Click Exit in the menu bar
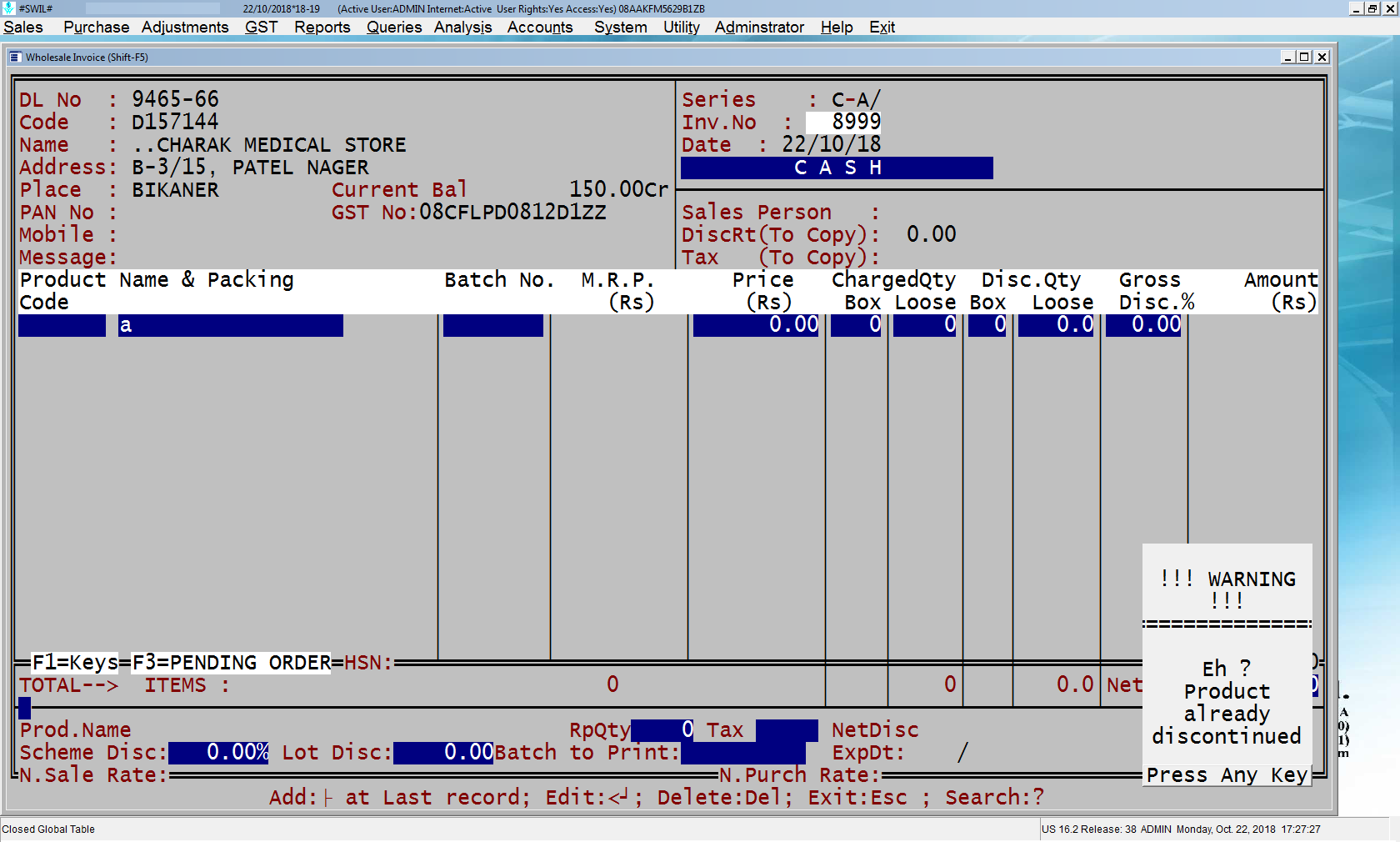The image size is (1400, 842). (882, 28)
